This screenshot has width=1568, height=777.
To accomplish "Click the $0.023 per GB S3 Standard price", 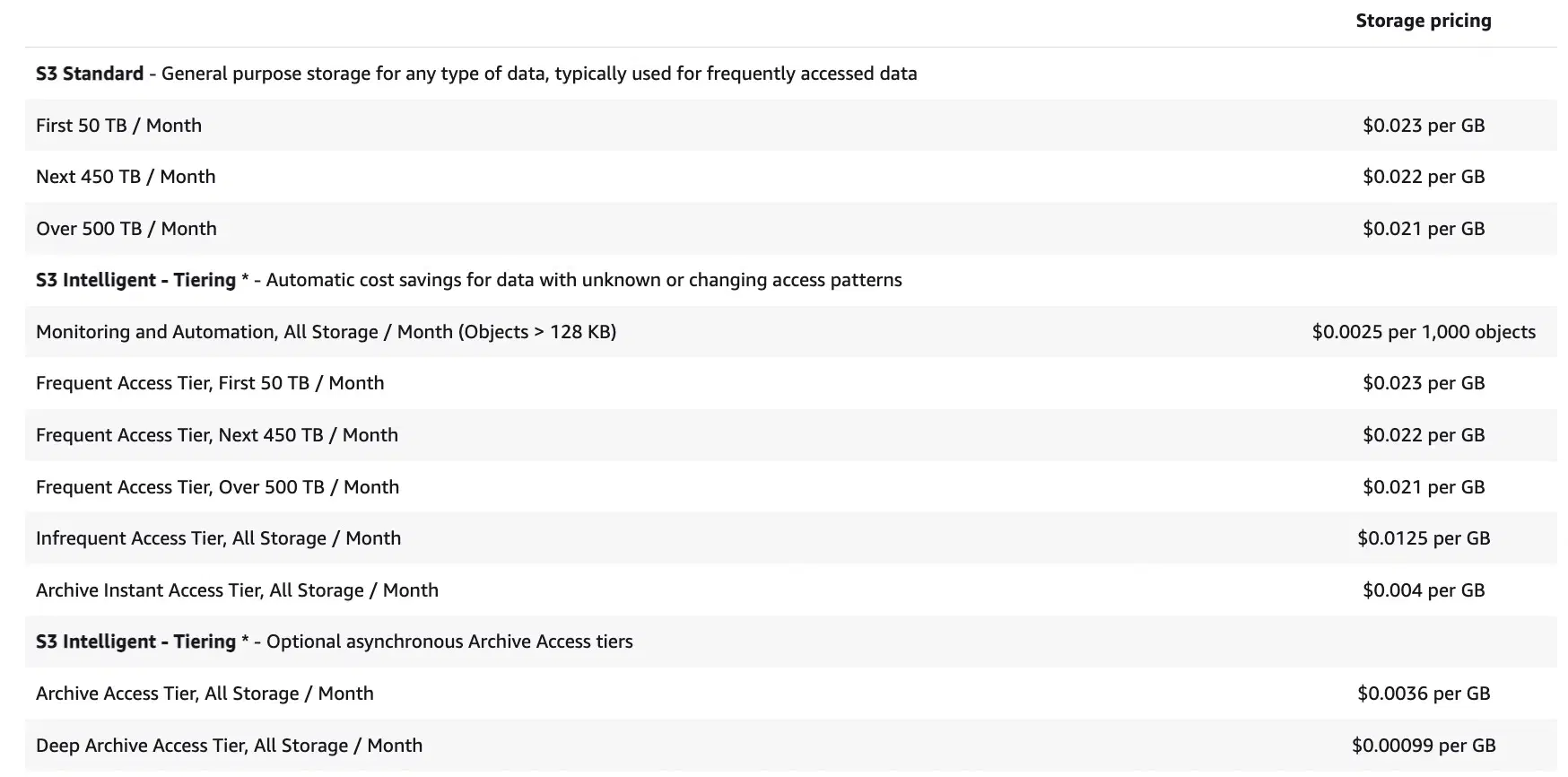I will [x=1424, y=126].
